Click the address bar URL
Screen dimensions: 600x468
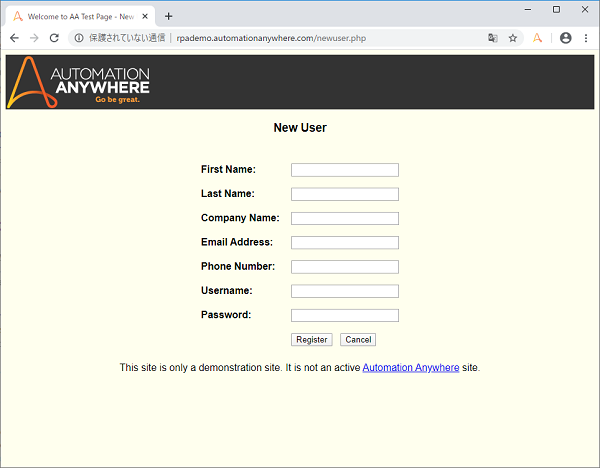click(271, 38)
